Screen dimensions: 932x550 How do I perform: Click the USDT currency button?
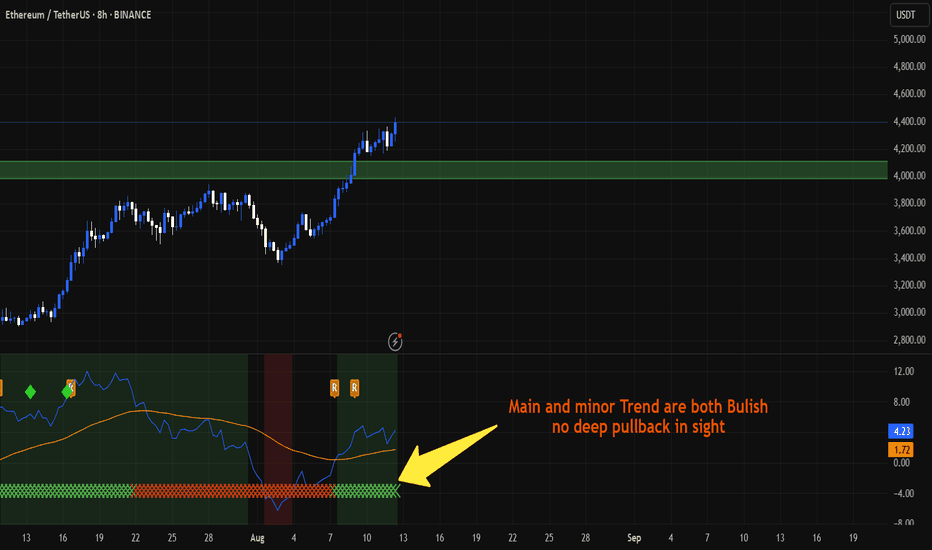click(x=908, y=14)
